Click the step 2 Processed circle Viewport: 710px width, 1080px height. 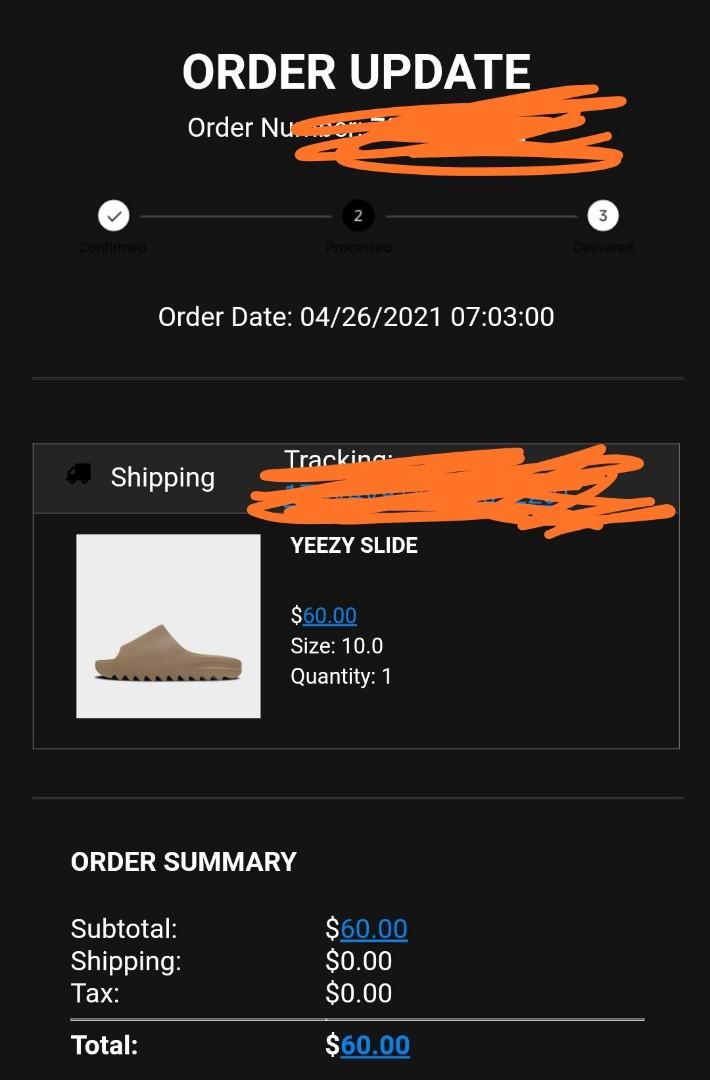358,216
